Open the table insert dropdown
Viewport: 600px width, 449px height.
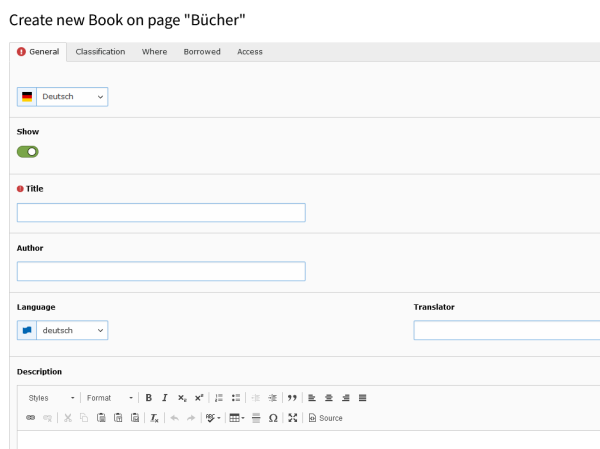click(x=236, y=418)
